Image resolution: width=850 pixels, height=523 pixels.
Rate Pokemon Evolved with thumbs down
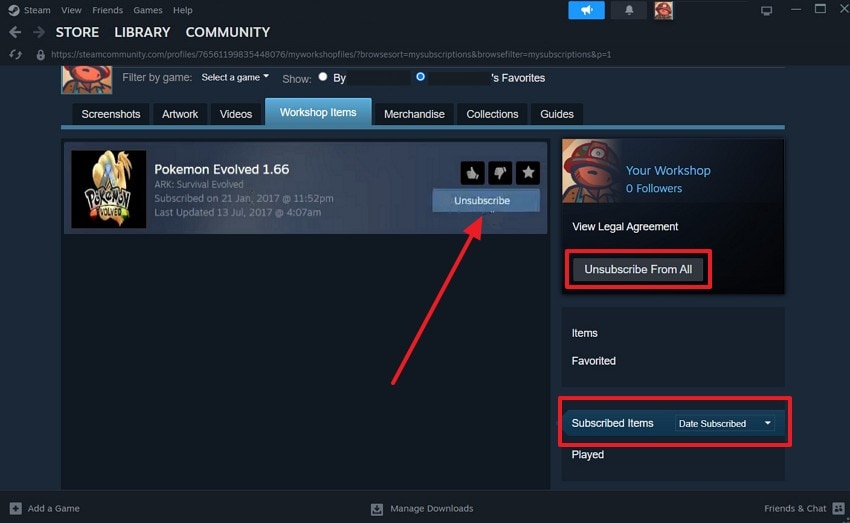pyautogui.click(x=500, y=173)
